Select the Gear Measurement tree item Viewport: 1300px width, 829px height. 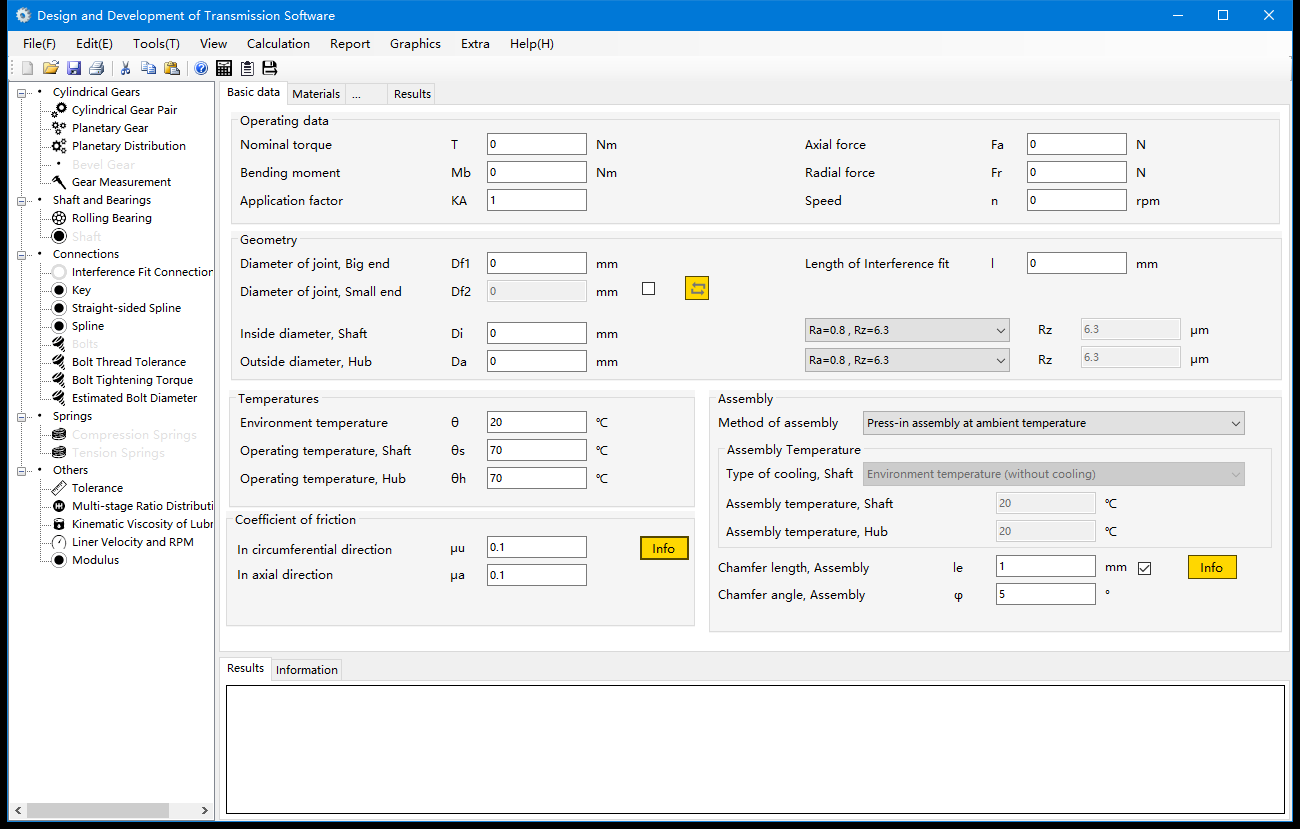coord(121,182)
